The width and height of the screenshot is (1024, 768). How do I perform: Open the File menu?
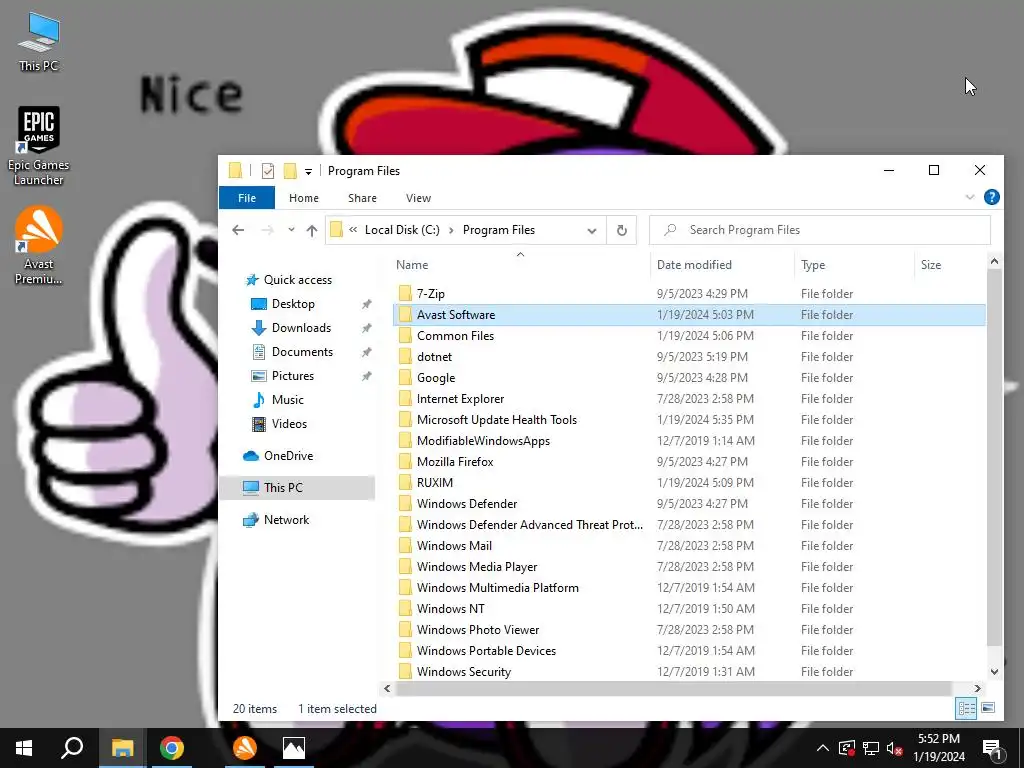247,198
